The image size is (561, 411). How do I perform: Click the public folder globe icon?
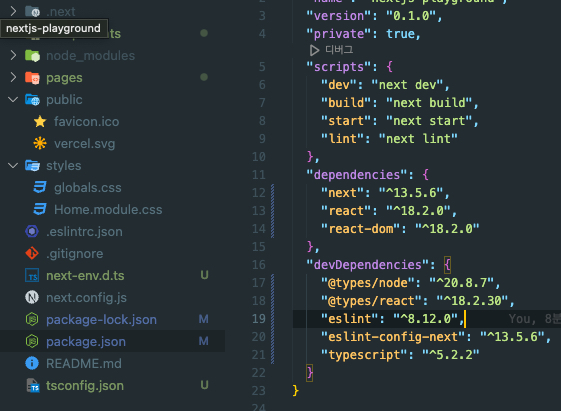tap(32, 100)
